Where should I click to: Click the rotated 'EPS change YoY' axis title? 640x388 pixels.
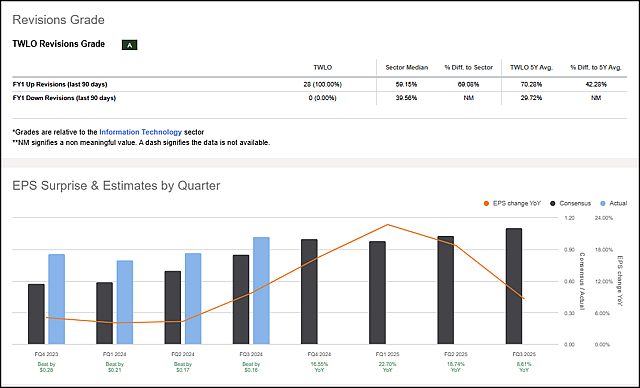620,281
